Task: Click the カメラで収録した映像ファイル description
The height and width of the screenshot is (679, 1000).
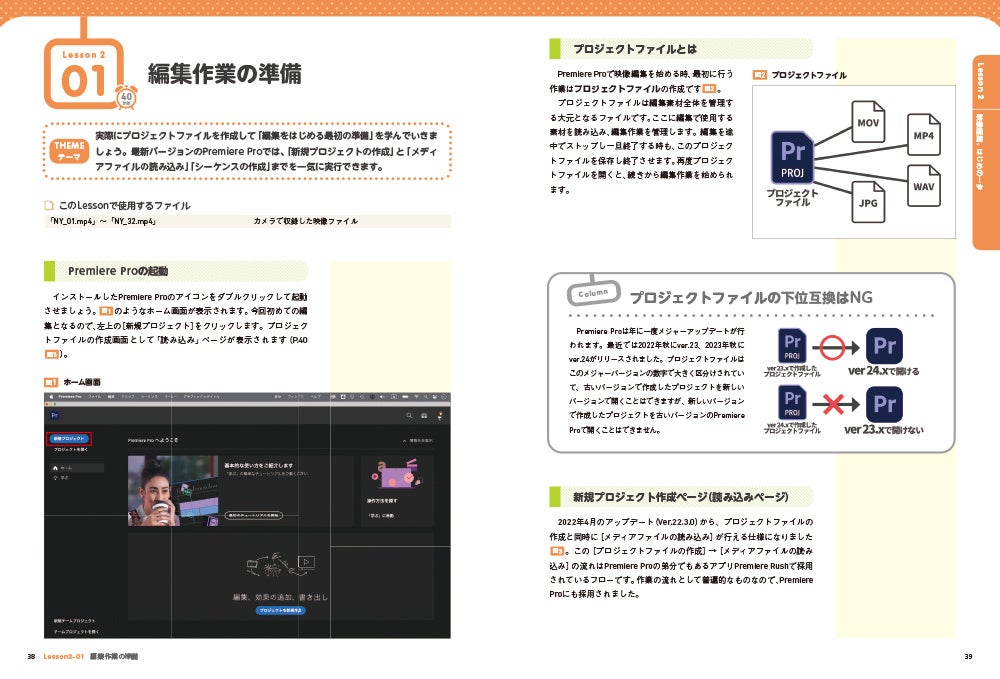Action: 305,221
